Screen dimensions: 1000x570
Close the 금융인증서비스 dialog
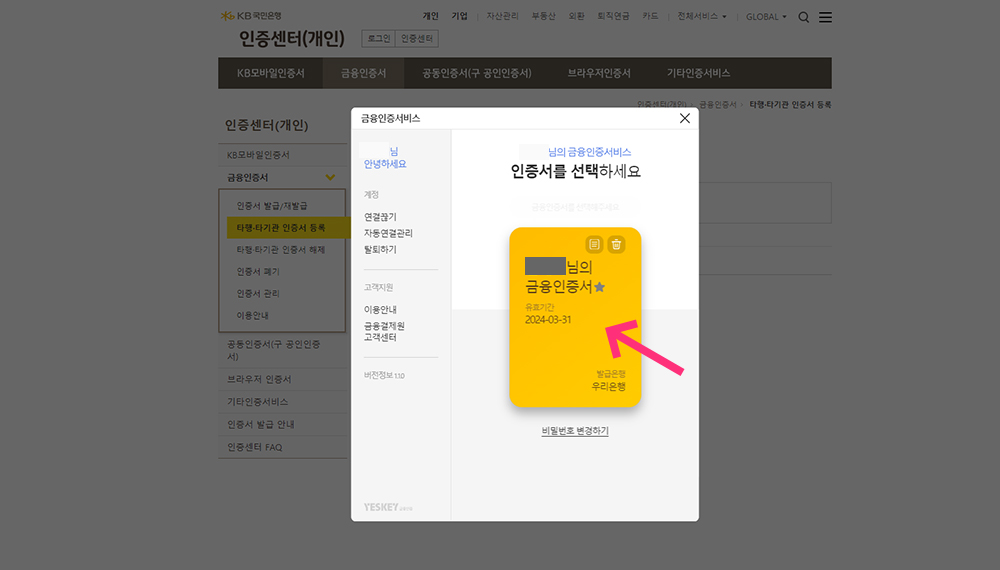tap(685, 118)
